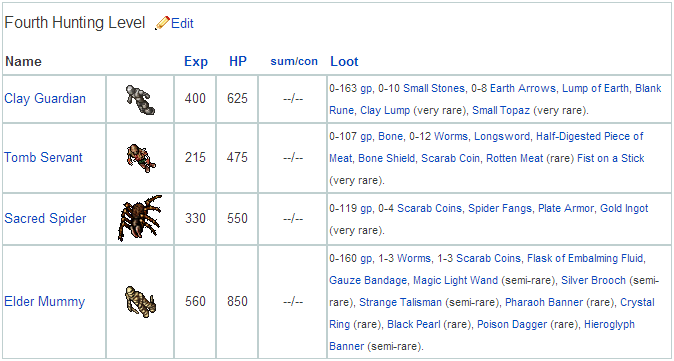Screen dimensions: 674x361
Task: Click the HP column header
Action: click(238, 61)
